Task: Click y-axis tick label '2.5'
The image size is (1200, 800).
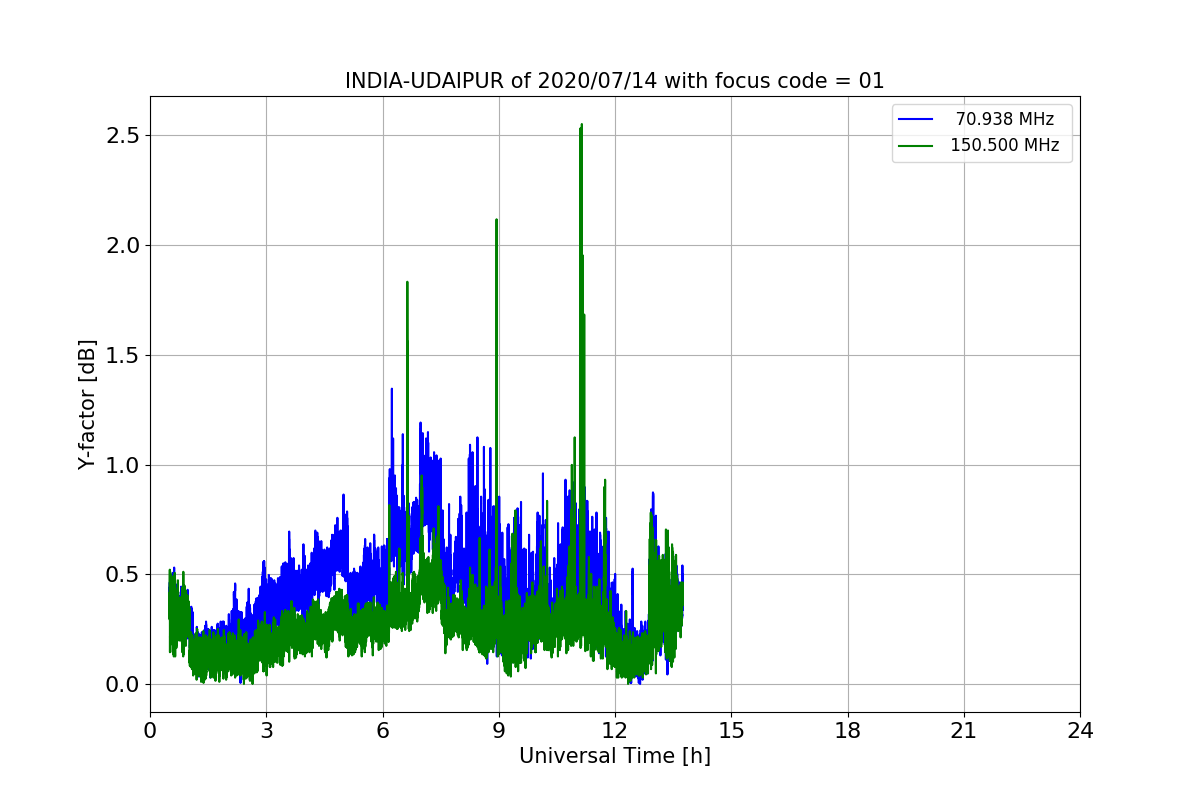Action: point(121,135)
